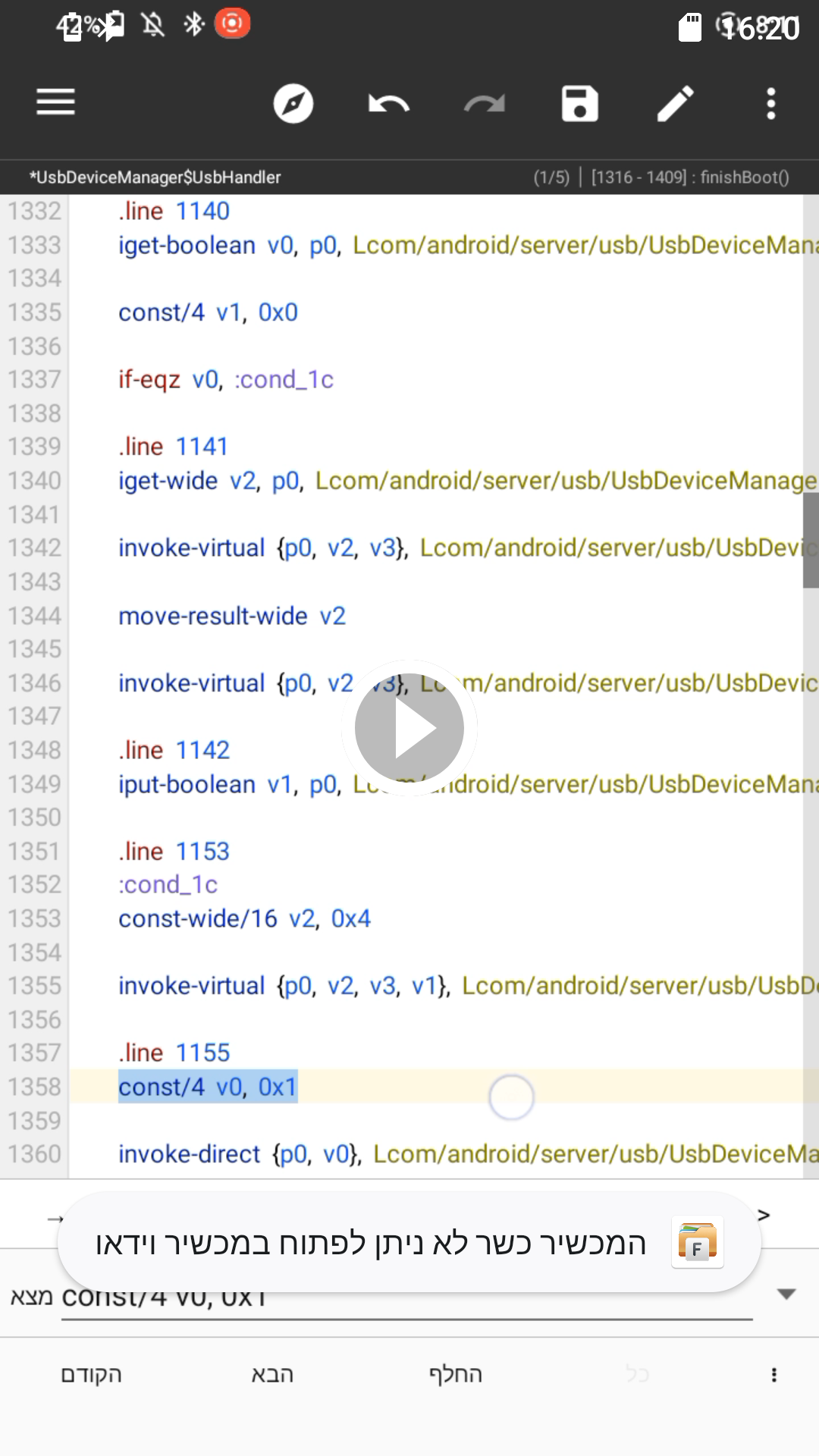
Task: Tap the screen recorder status bar icon
Action: point(232,24)
